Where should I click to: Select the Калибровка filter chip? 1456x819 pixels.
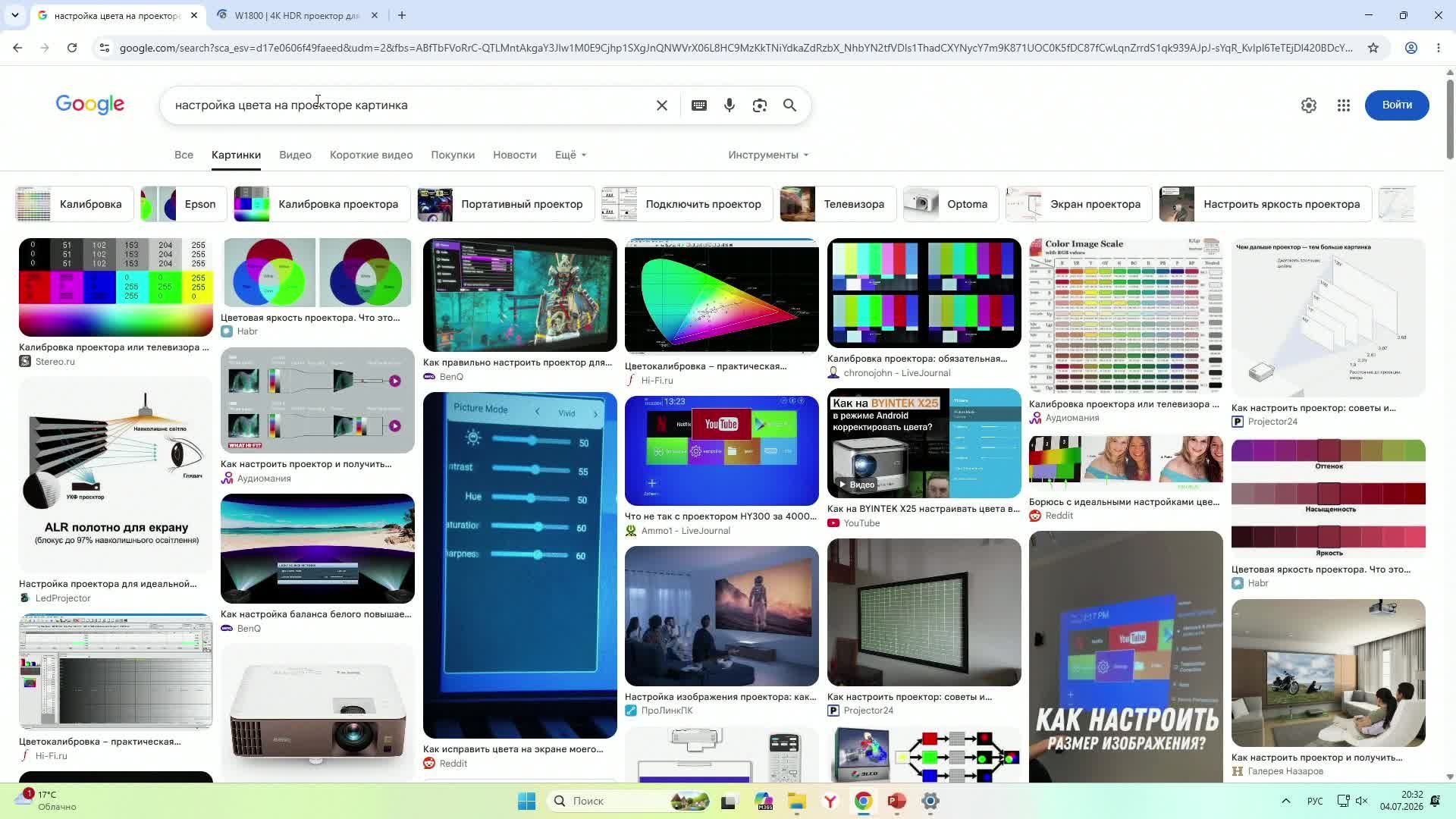coord(74,204)
